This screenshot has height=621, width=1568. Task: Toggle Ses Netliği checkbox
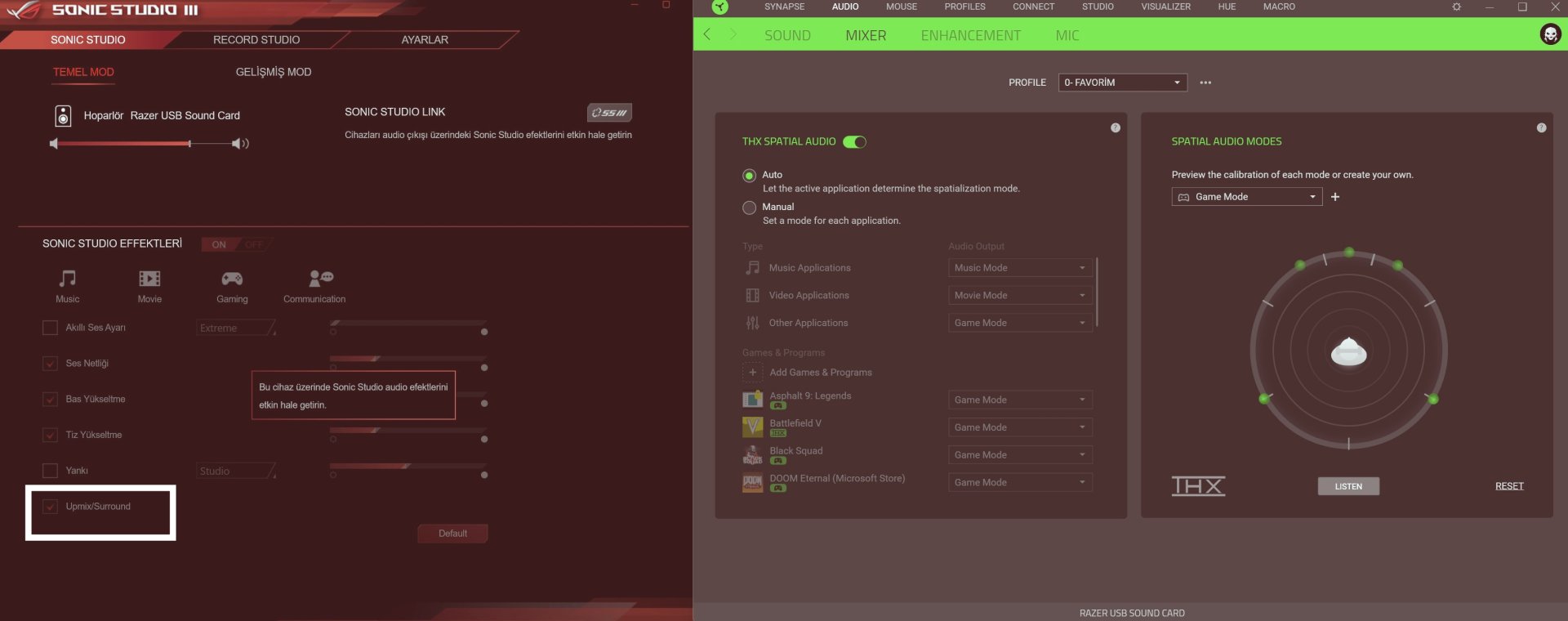pos(50,364)
